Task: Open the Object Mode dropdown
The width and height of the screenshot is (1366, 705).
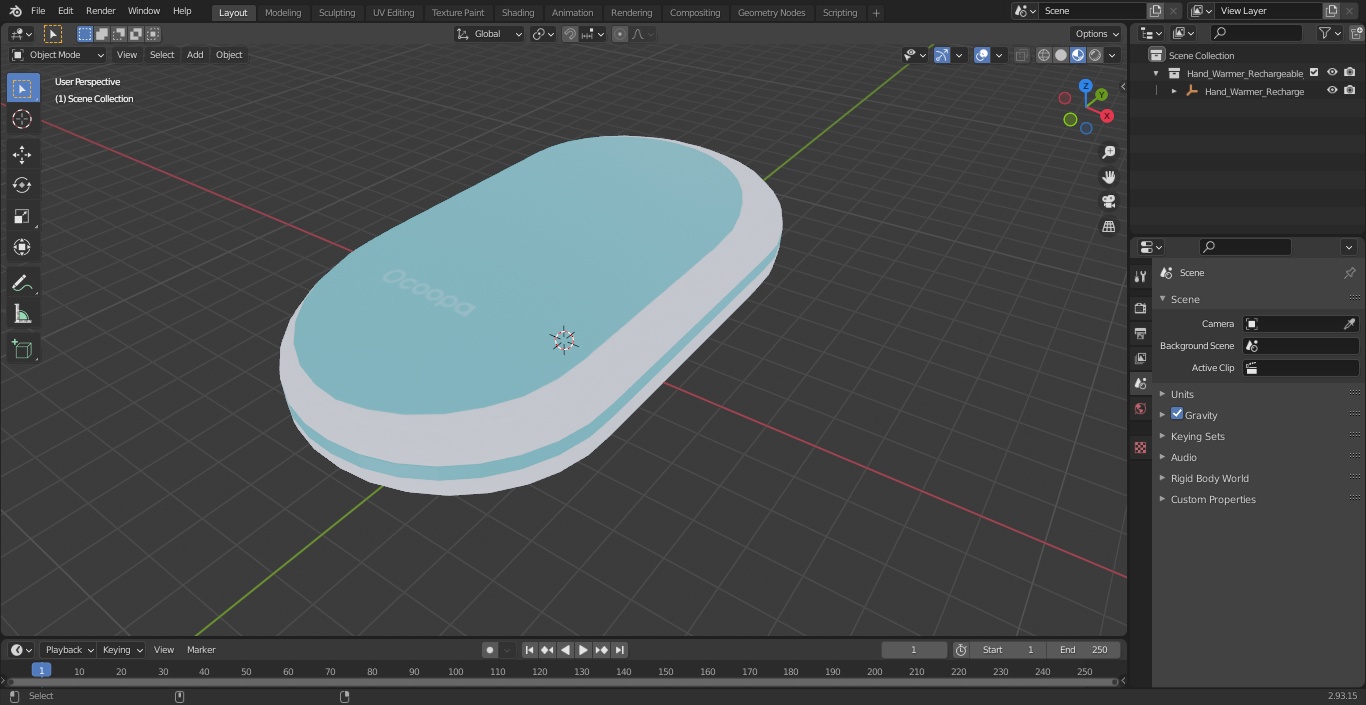Action: [58, 55]
